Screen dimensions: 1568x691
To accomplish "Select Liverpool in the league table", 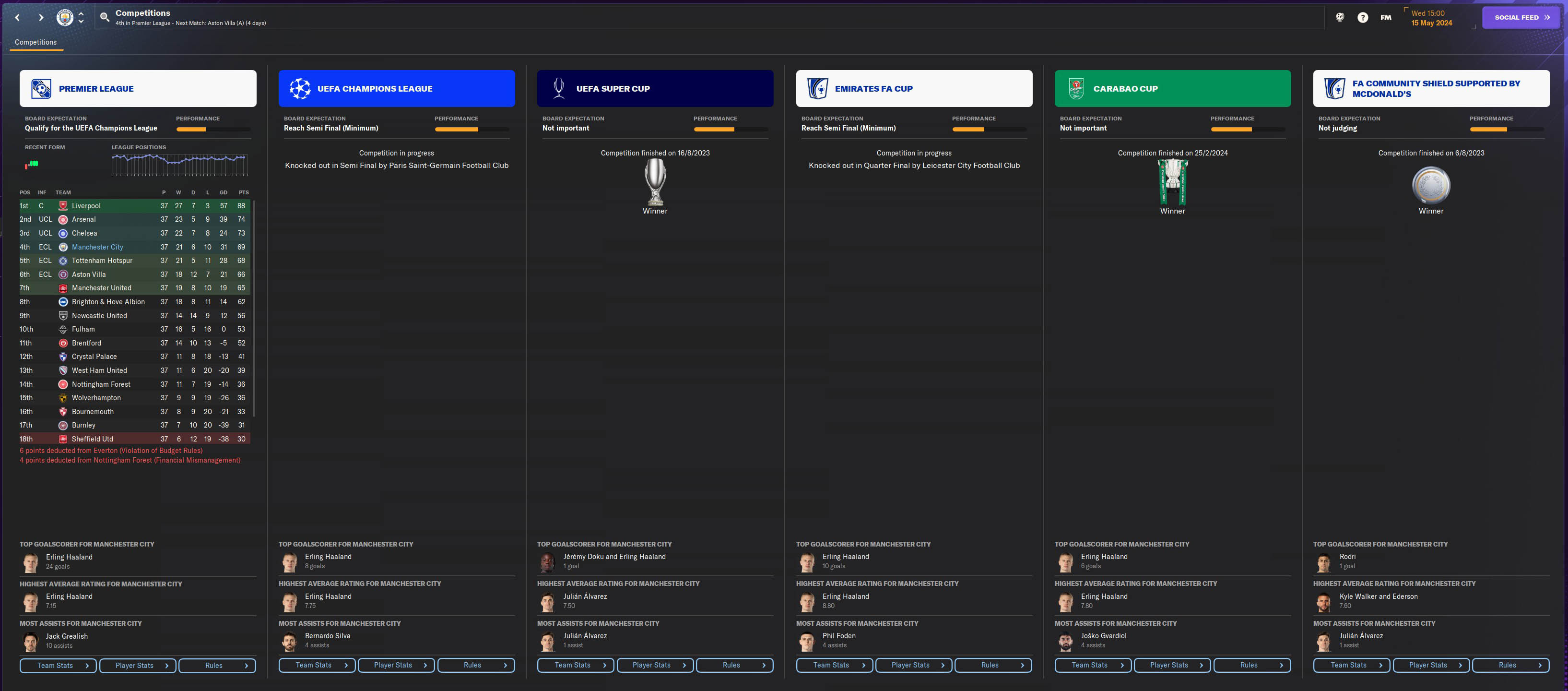I will tap(134, 206).
